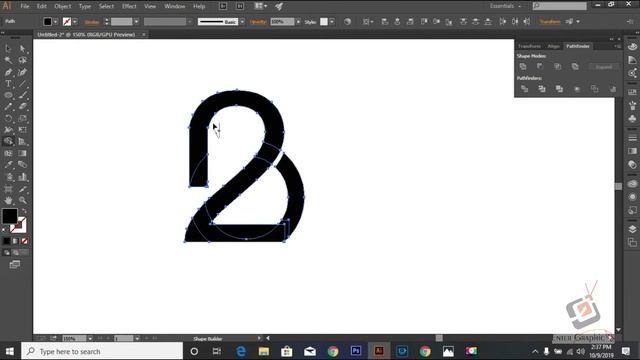Select the Gradient tool

22,153
